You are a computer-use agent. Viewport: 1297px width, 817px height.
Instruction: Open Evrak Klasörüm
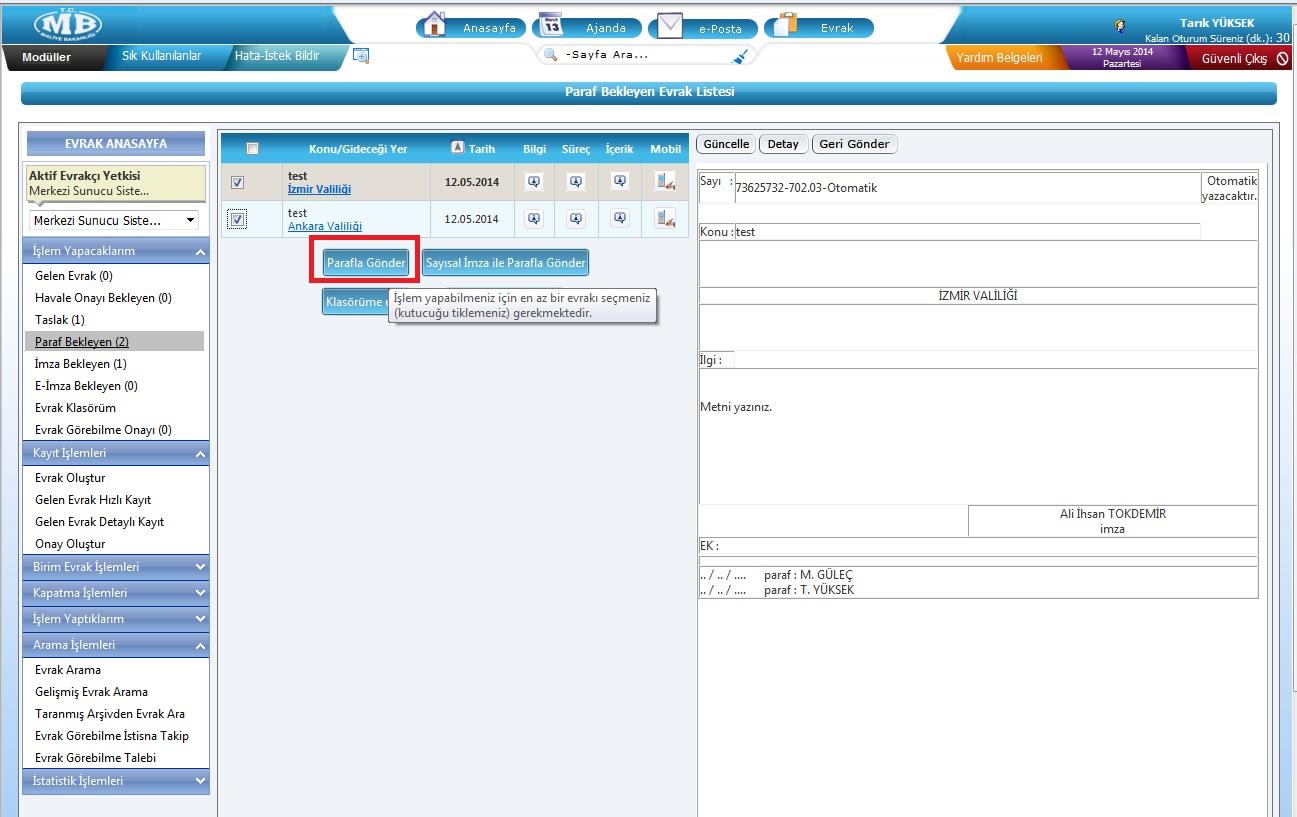tap(75, 408)
